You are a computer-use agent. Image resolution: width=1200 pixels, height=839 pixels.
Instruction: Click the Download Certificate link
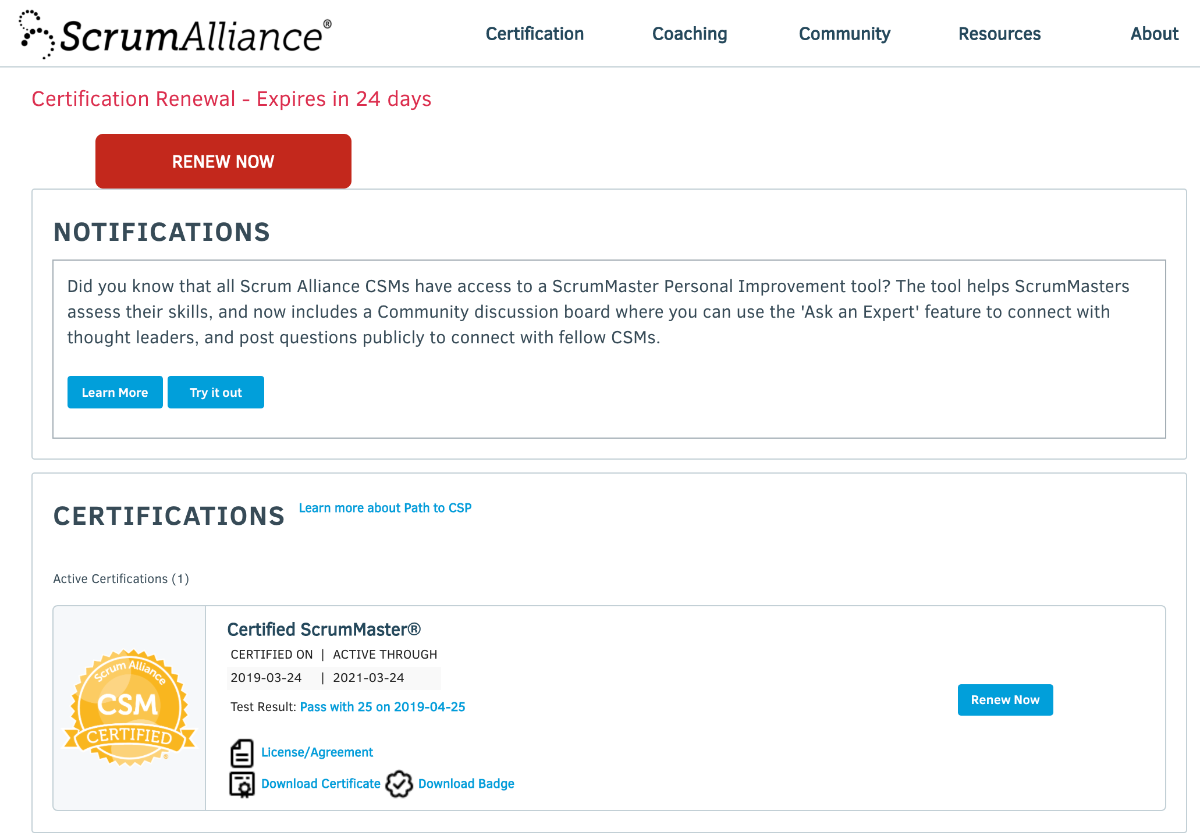tap(321, 784)
